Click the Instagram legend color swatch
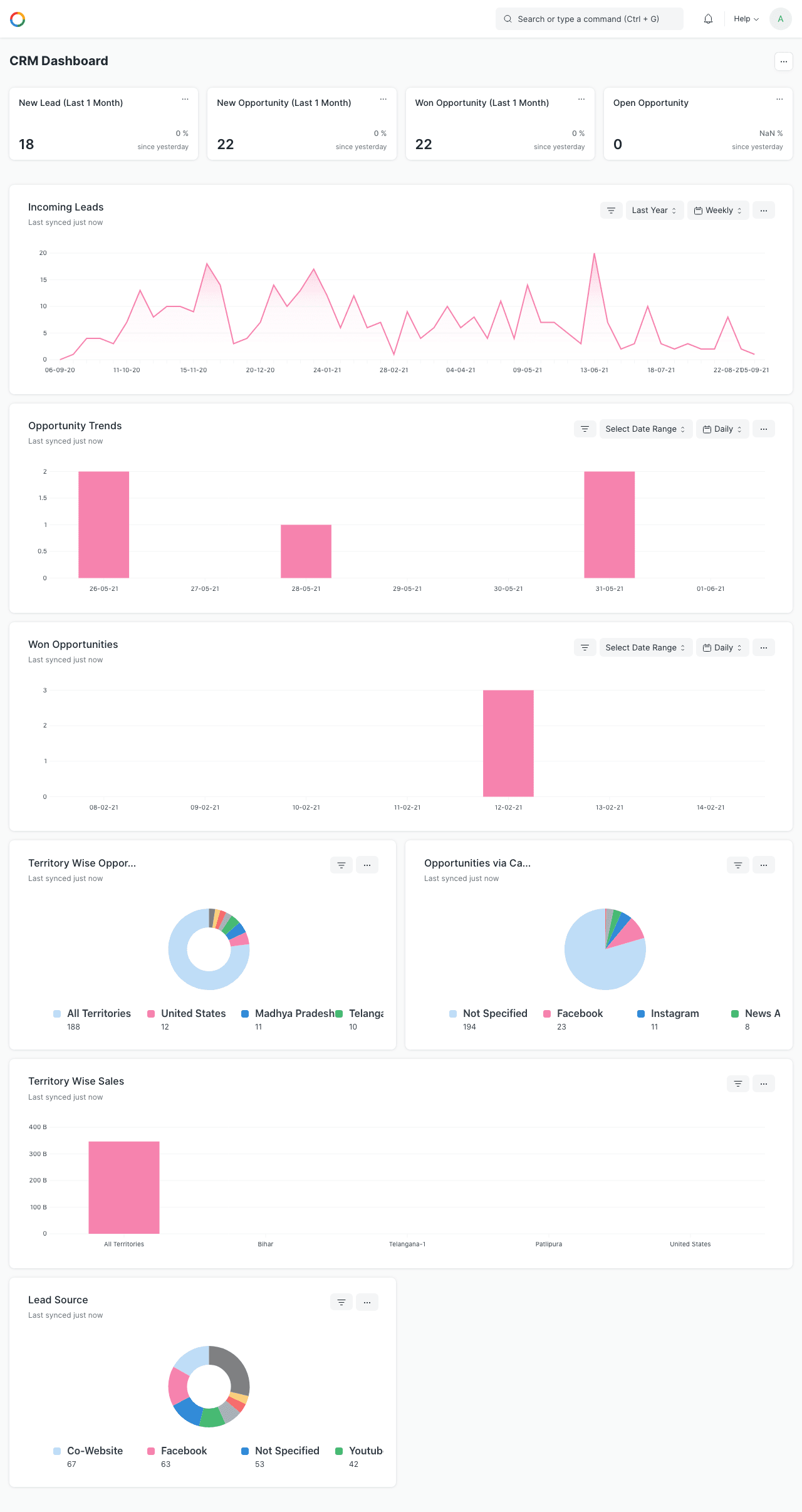Viewport: 802px width, 1512px height. 641,1014
